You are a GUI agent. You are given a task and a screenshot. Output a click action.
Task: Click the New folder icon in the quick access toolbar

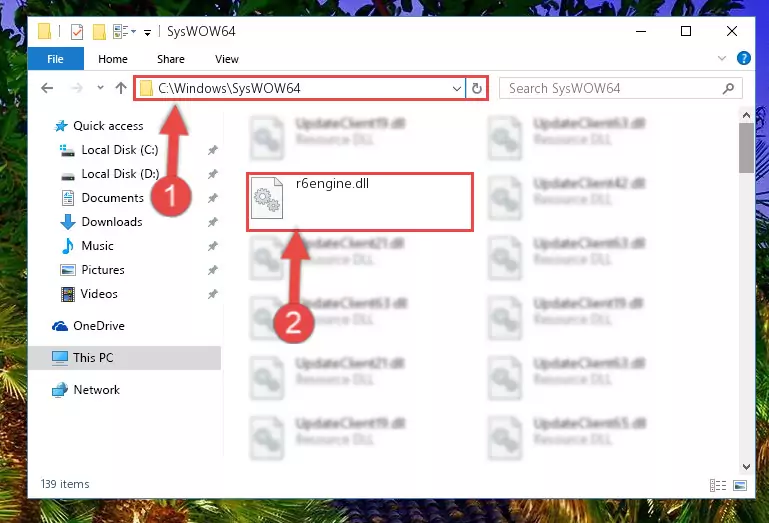point(99,32)
